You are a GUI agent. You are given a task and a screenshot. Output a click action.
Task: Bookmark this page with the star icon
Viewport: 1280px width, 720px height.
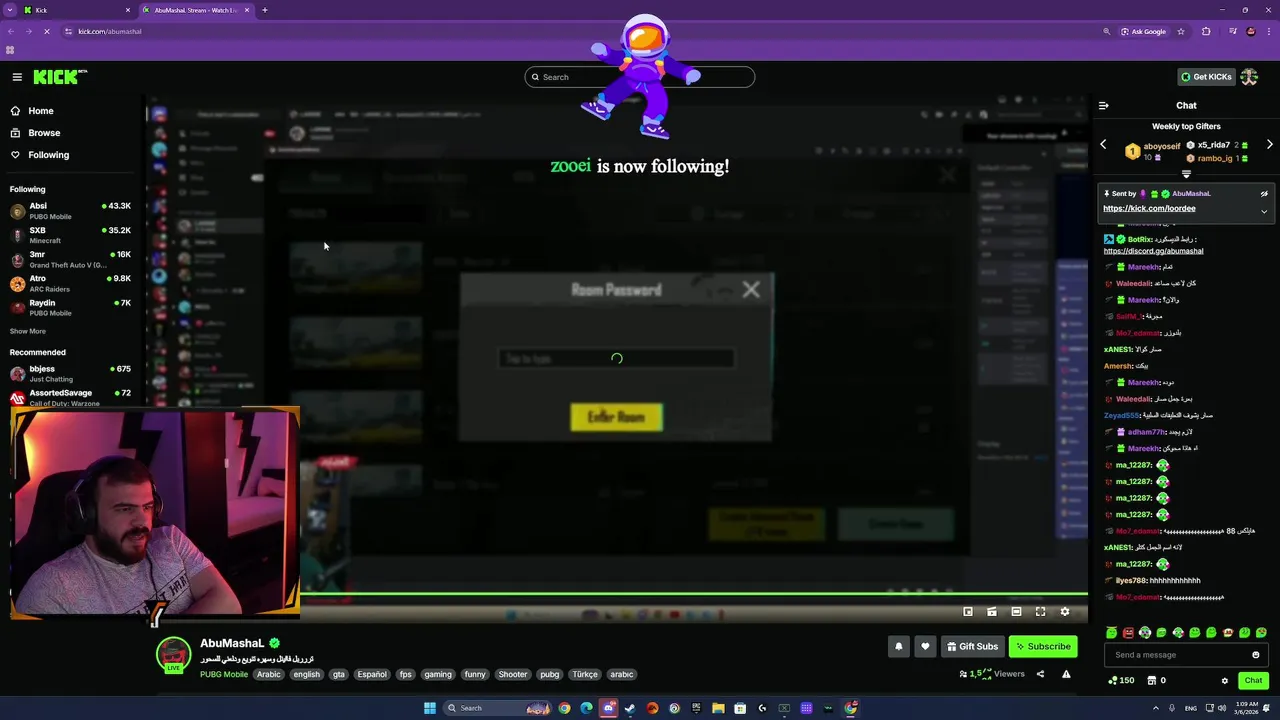[x=1181, y=31]
